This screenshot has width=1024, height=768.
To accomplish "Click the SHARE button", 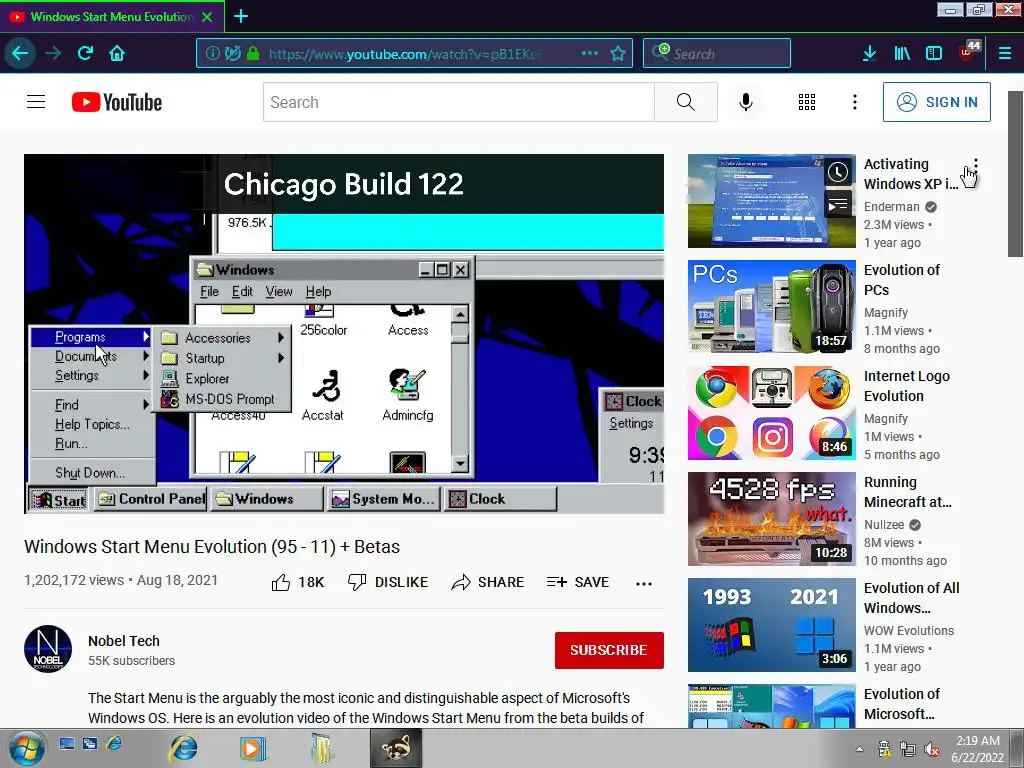I will [487, 582].
